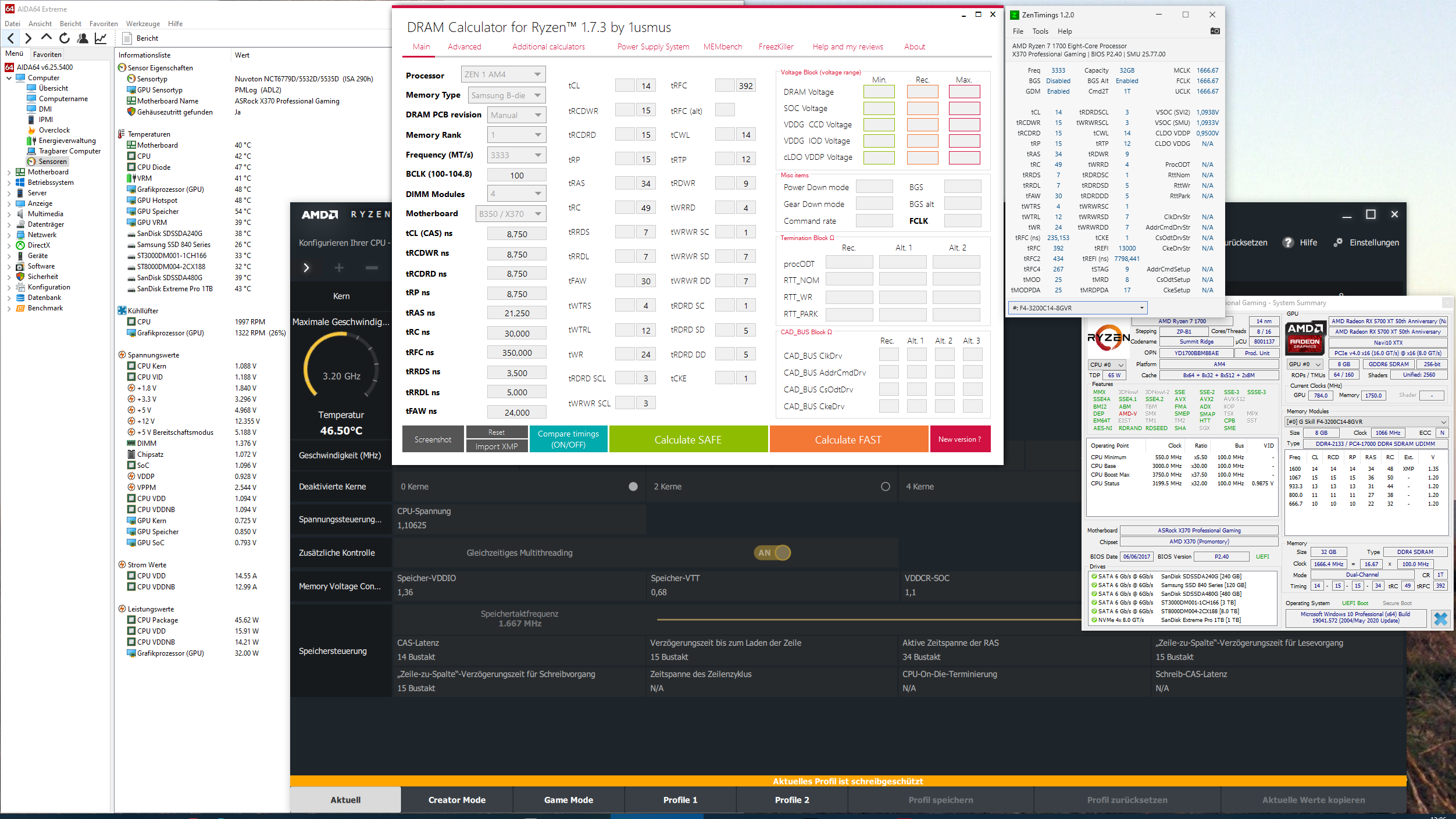Click the BCLK value input field

pos(516,175)
